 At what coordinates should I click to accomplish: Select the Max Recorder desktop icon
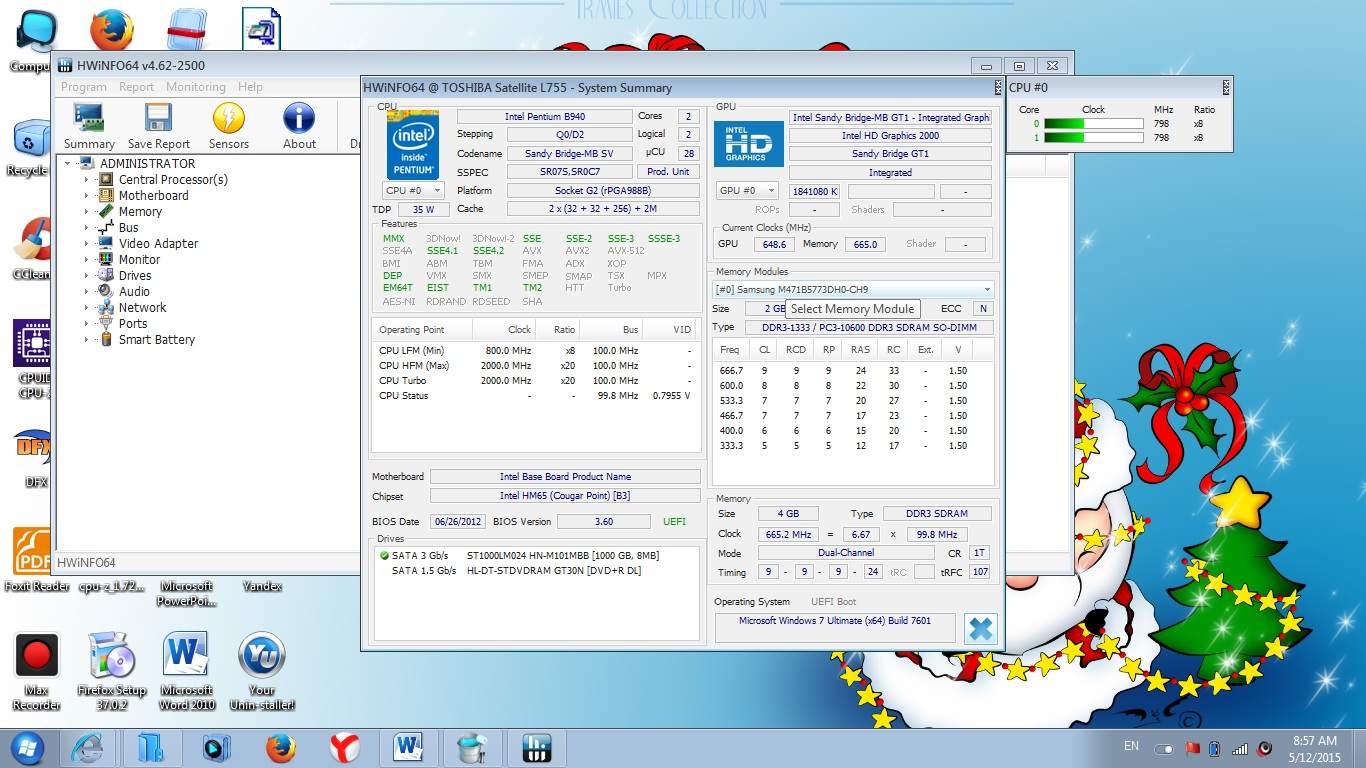(x=37, y=671)
